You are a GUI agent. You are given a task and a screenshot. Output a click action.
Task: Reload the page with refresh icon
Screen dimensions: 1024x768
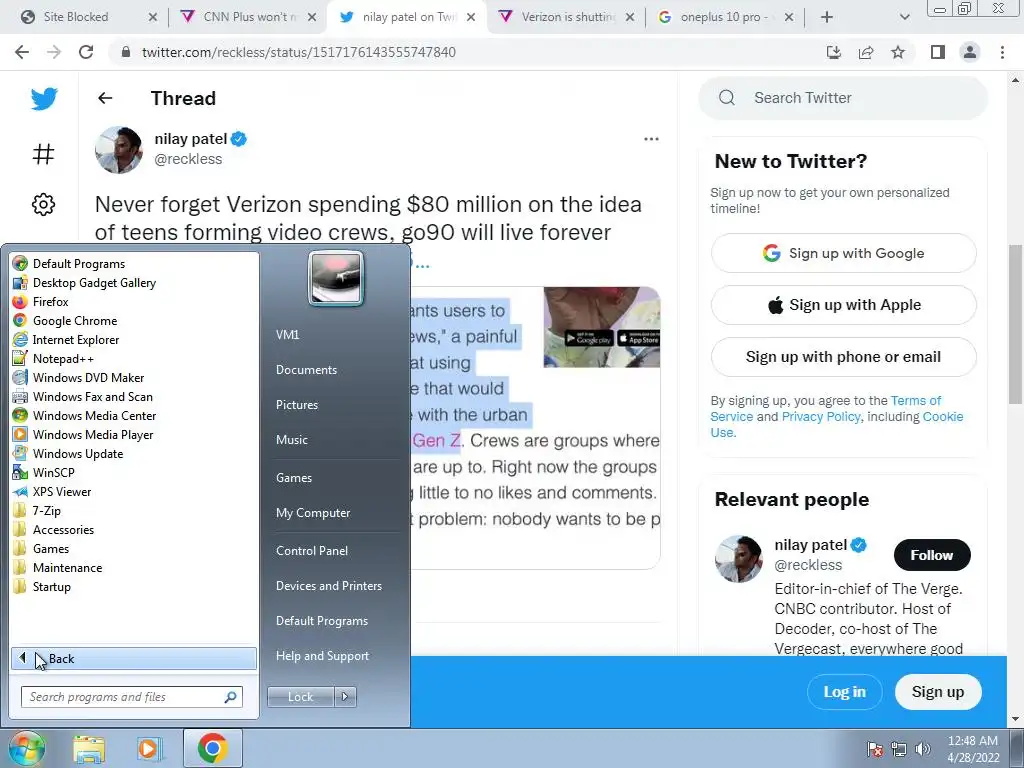(86, 52)
